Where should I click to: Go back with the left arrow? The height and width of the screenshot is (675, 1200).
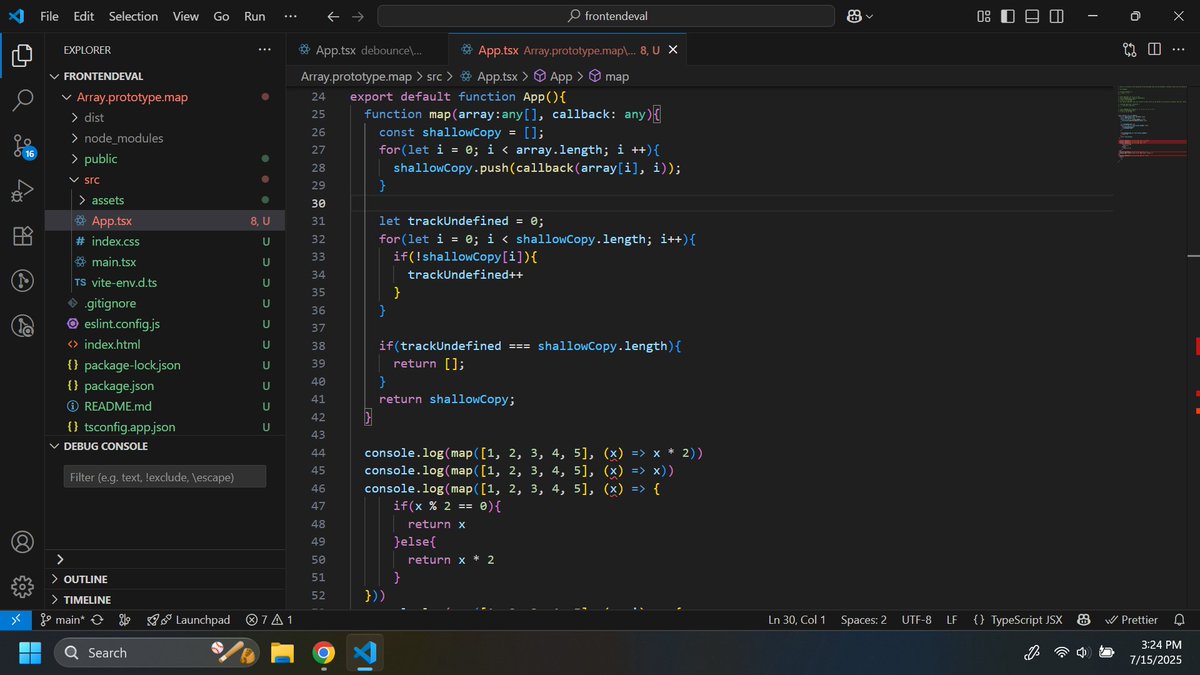click(333, 16)
